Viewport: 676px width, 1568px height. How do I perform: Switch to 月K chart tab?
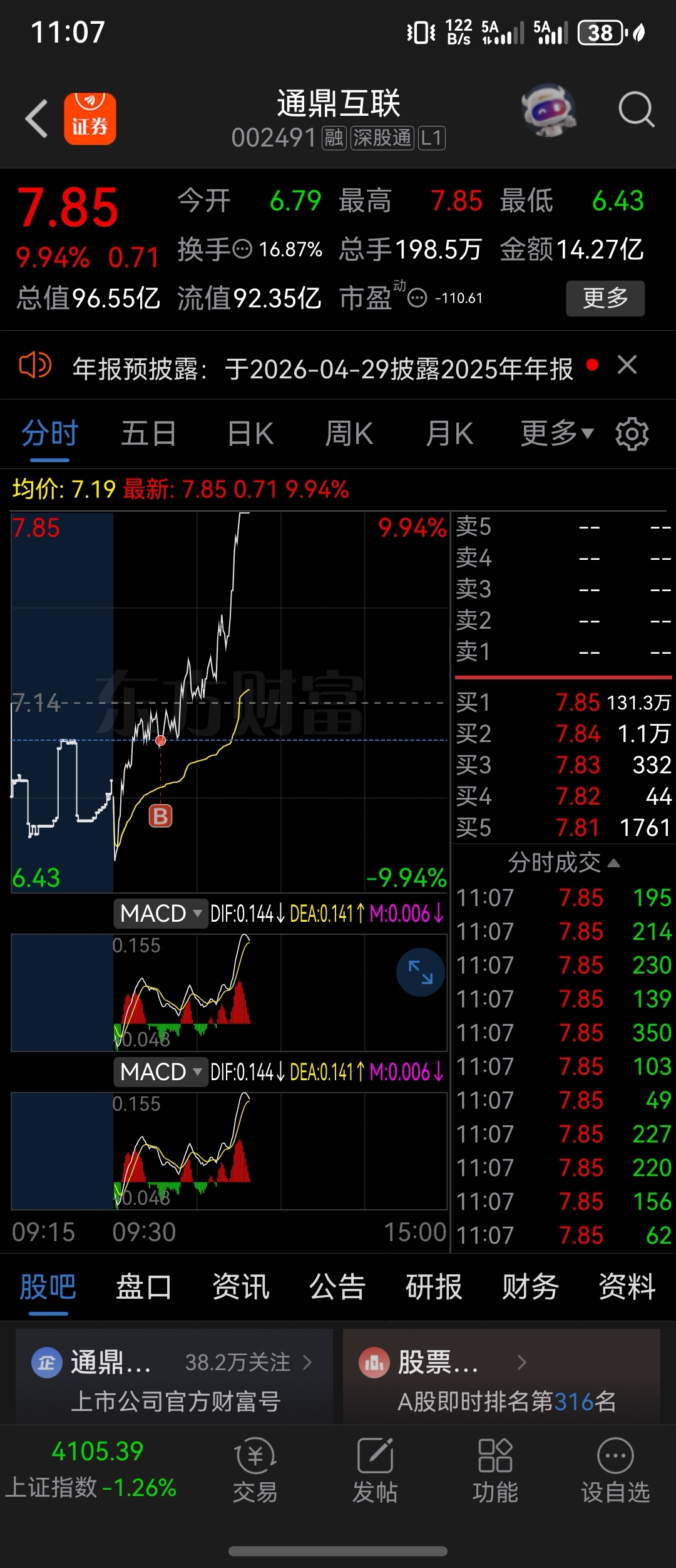point(449,433)
